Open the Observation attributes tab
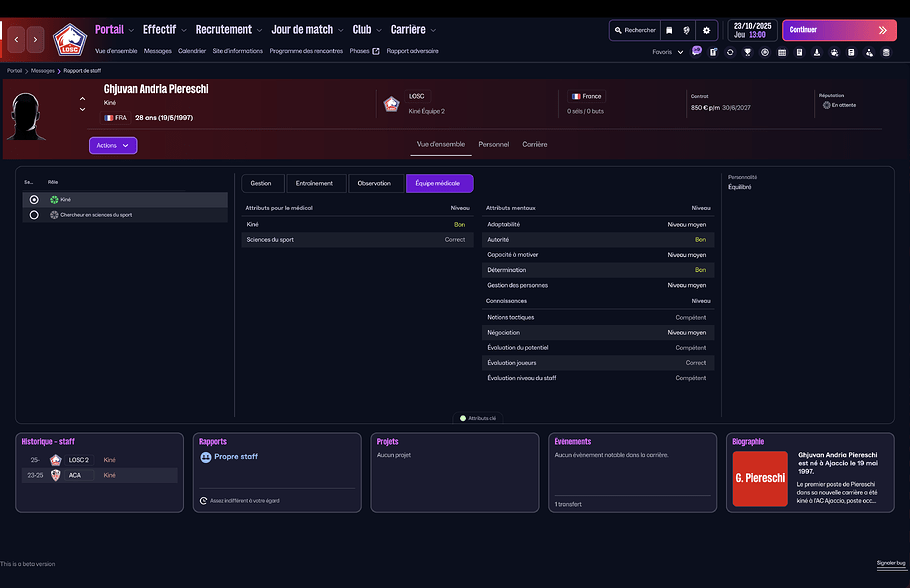 [x=374, y=183]
